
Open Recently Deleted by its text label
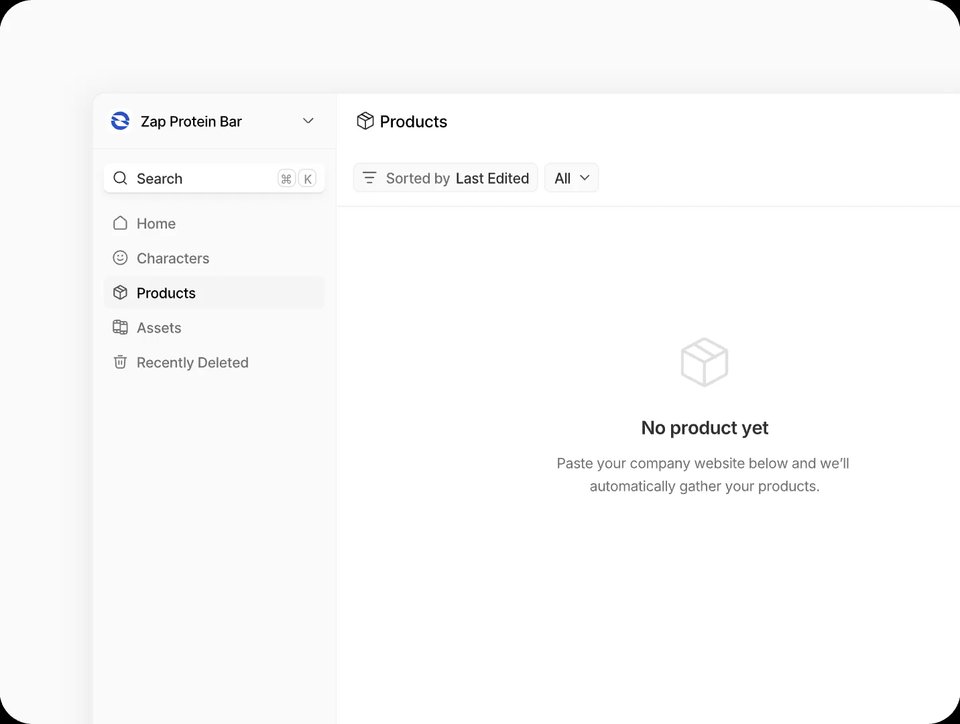(x=192, y=363)
